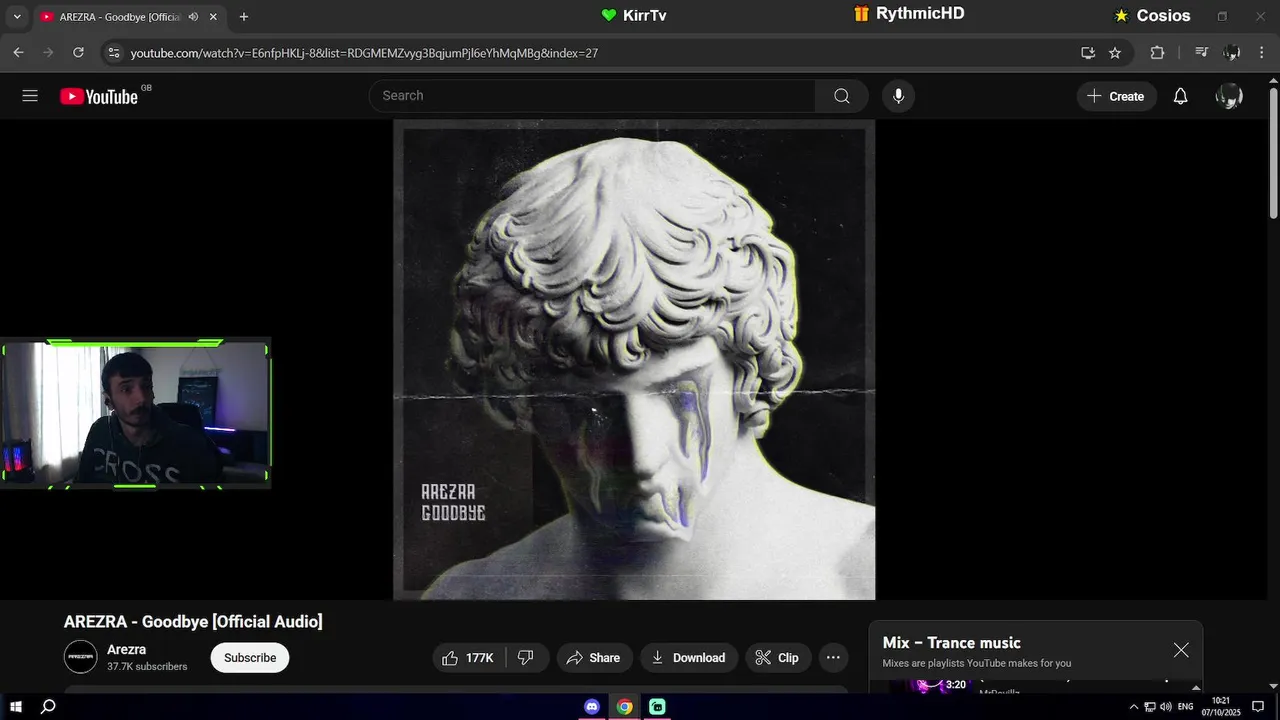
Task: Click the video player album artwork
Action: pyautogui.click(x=634, y=360)
